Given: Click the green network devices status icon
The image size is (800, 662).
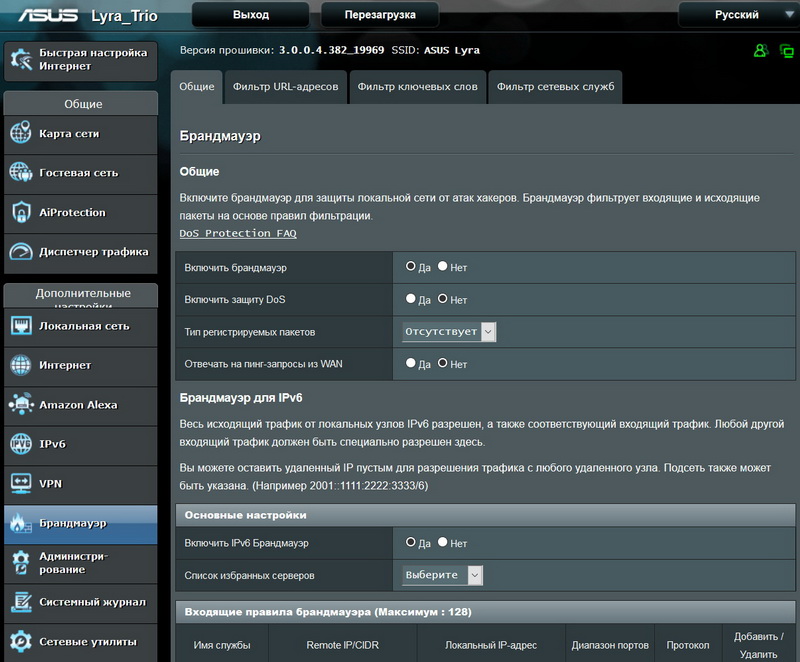Looking at the screenshot, I should coord(785,51).
